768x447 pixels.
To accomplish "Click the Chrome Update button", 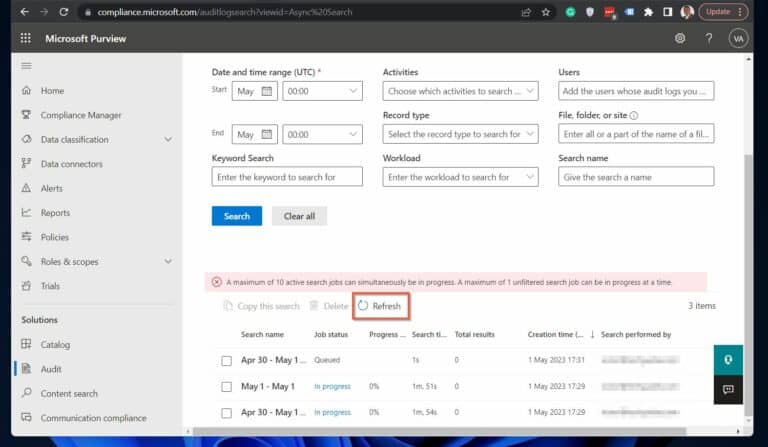I will tap(723, 12).
